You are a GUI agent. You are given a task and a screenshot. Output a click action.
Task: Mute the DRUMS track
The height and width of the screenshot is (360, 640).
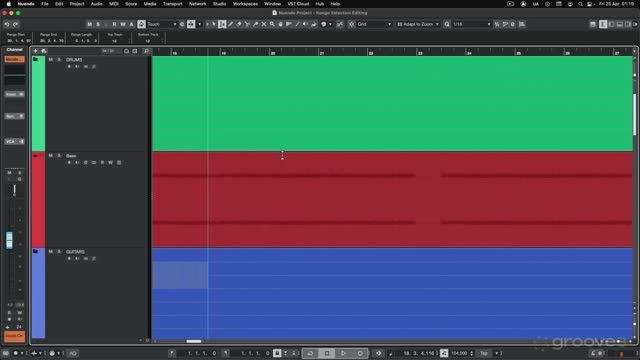point(51,60)
